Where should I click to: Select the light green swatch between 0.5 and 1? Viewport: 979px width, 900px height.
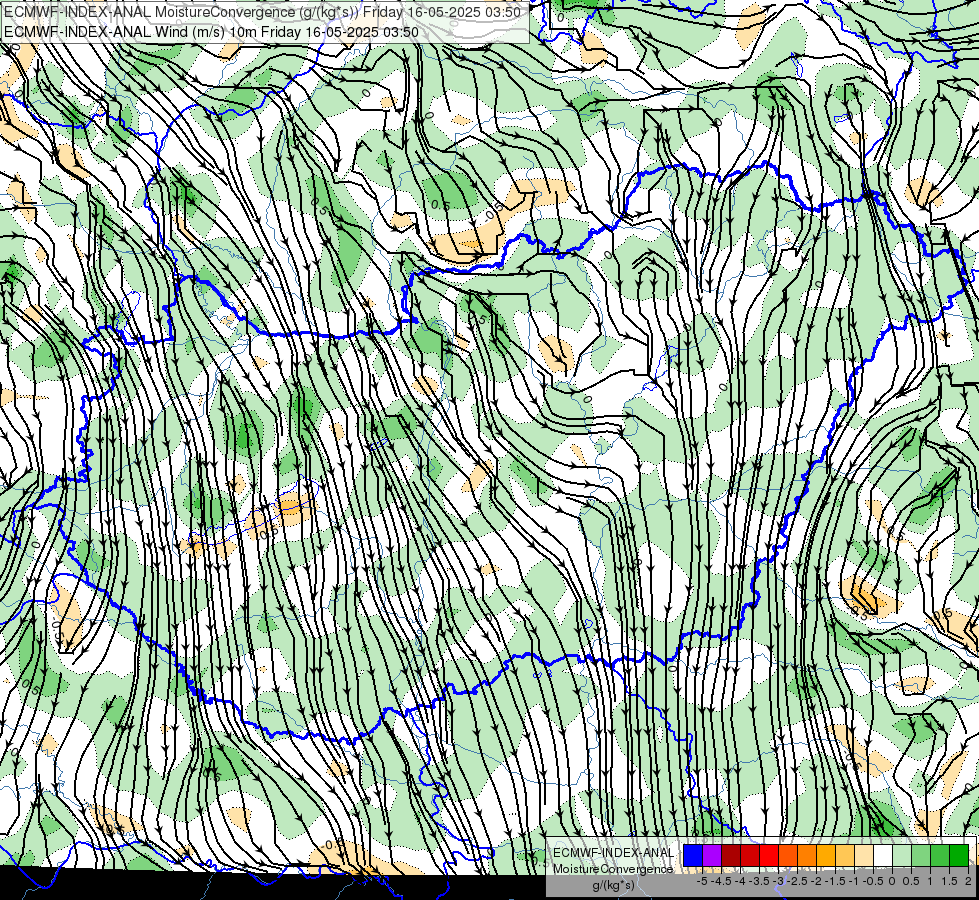(921, 855)
